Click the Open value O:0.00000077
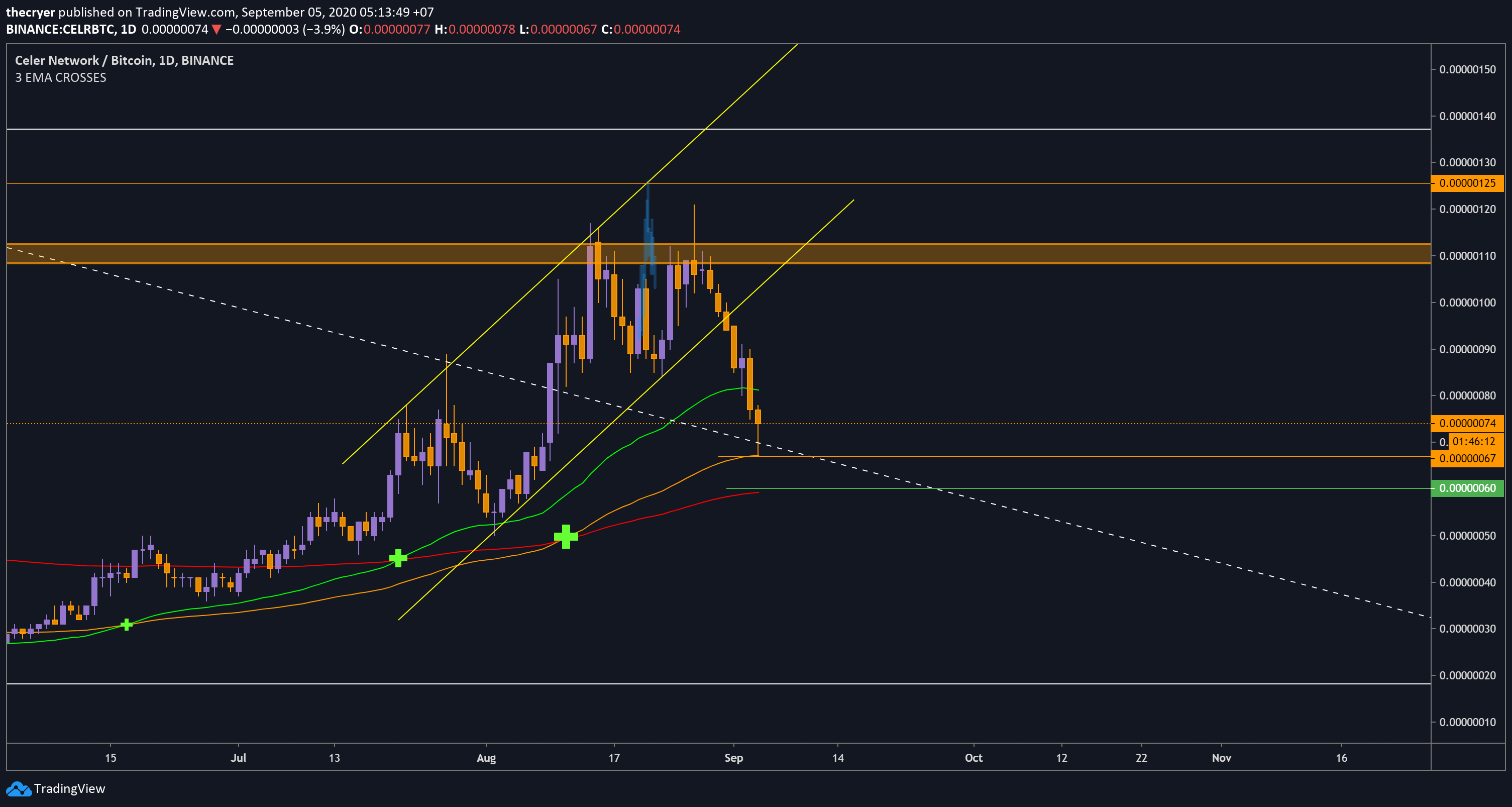This screenshot has height=807, width=1512. click(x=390, y=29)
